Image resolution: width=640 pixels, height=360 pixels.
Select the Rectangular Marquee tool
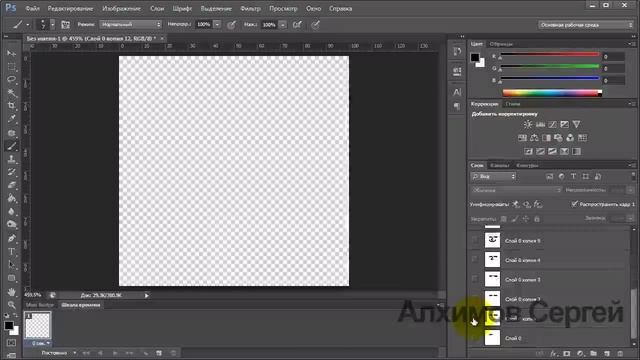tap(11, 67)
